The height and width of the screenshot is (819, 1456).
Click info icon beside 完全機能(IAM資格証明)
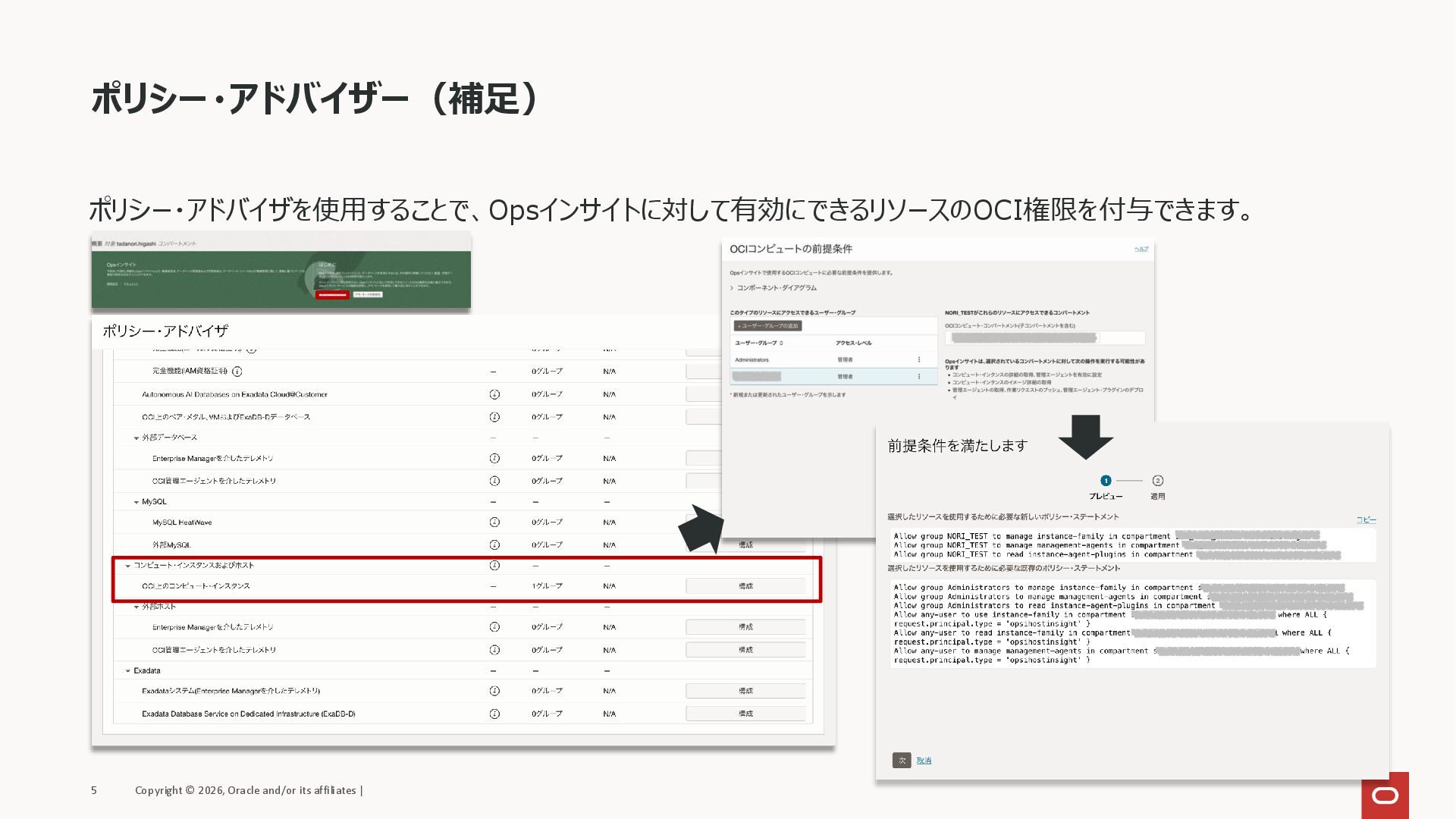pyautogui.click(x=237, y=372)
